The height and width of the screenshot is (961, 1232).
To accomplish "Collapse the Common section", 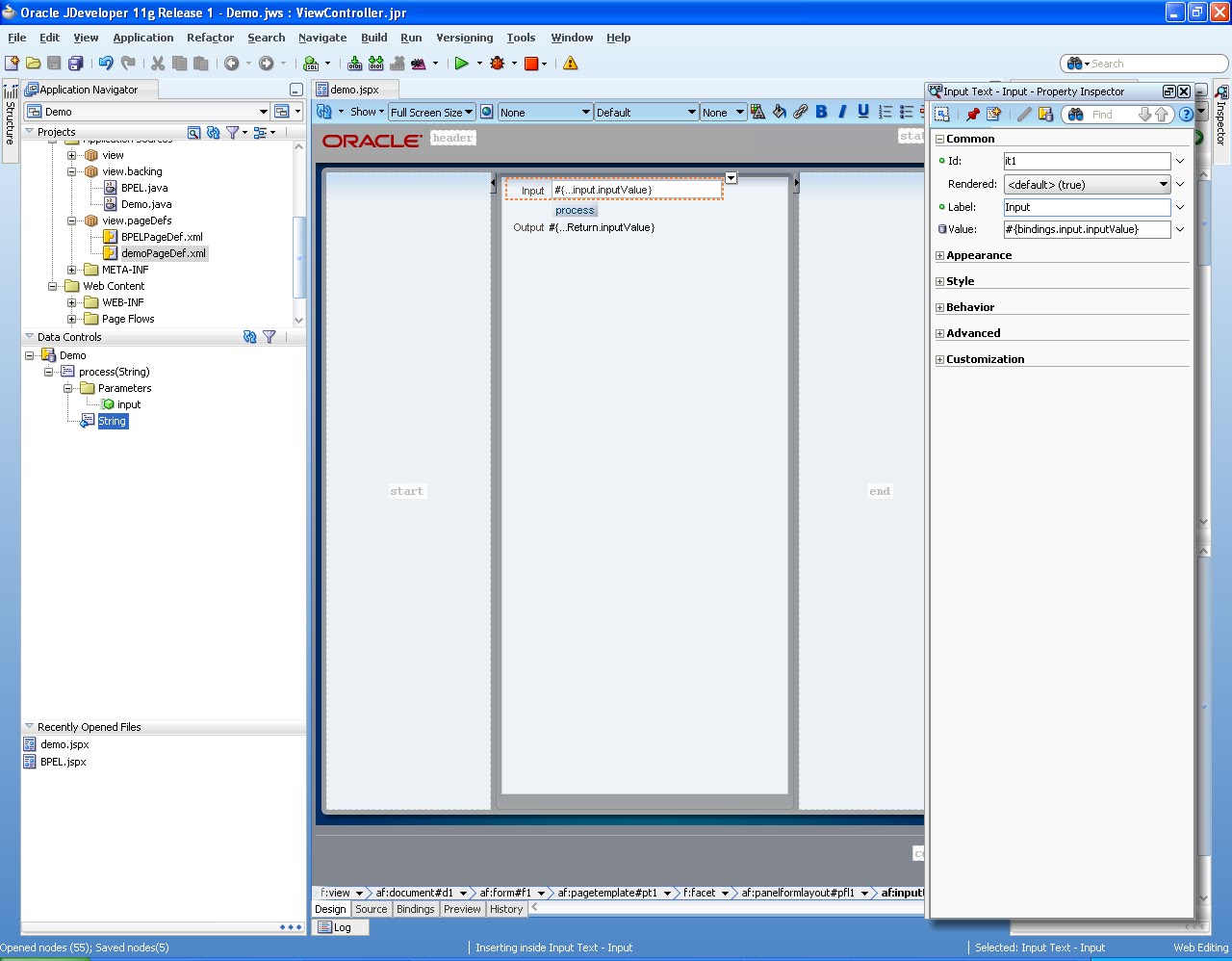I will tap(940, 140).
